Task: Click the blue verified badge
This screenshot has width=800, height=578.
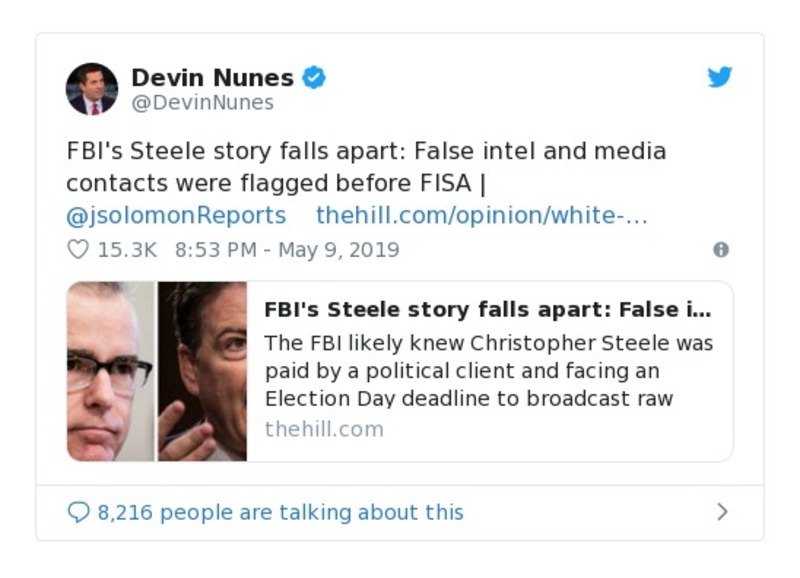Action: click(314, 78)
